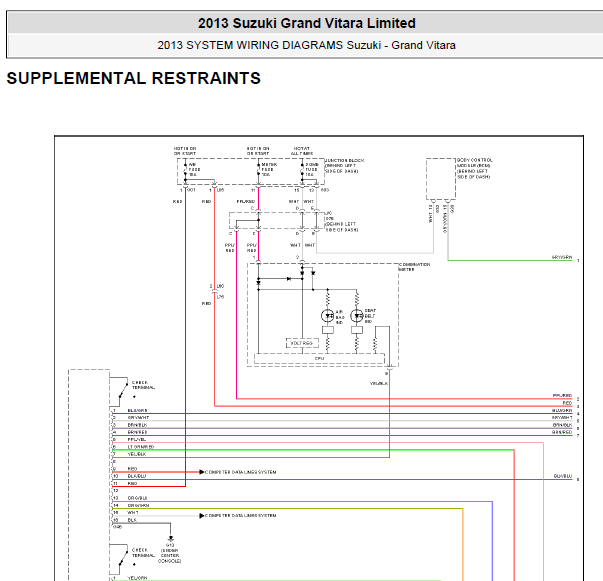Click the DOME FUSE 15A symbol
This screenshot has width=603, height=581.
(x=302, y=170)
